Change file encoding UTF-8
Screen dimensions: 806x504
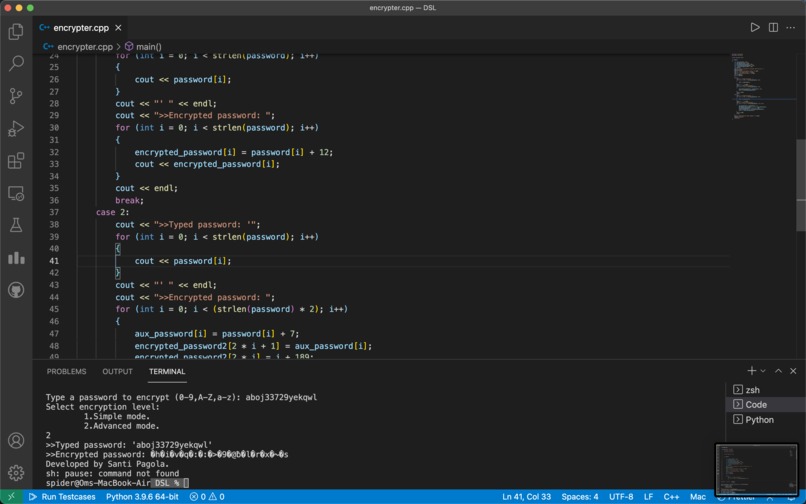click(x=621, y=497)
